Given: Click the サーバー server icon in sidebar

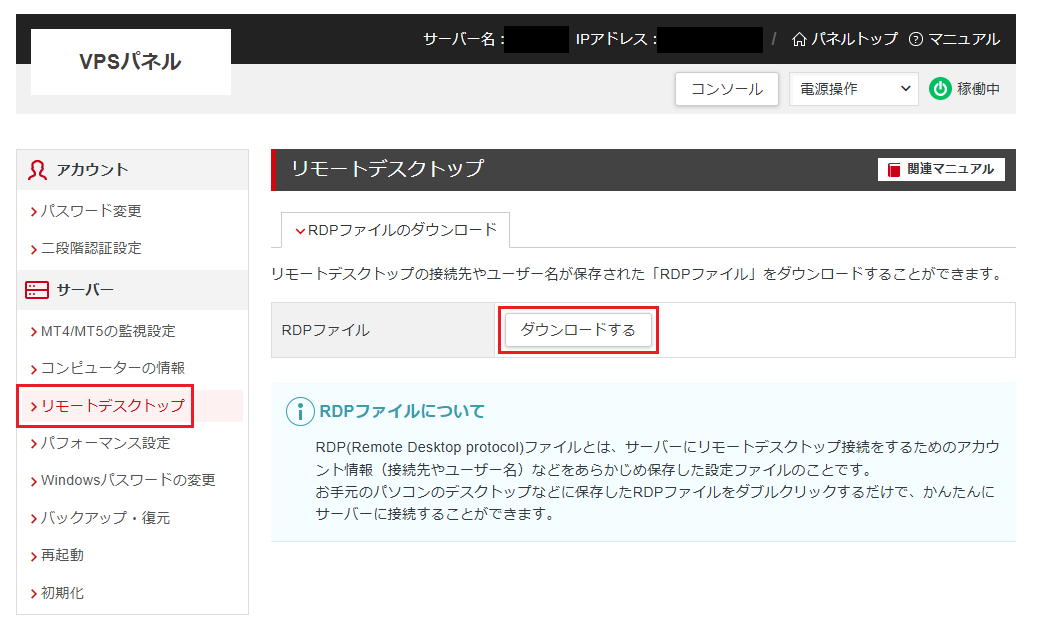Looking at the screenshot, I should 37,290.
